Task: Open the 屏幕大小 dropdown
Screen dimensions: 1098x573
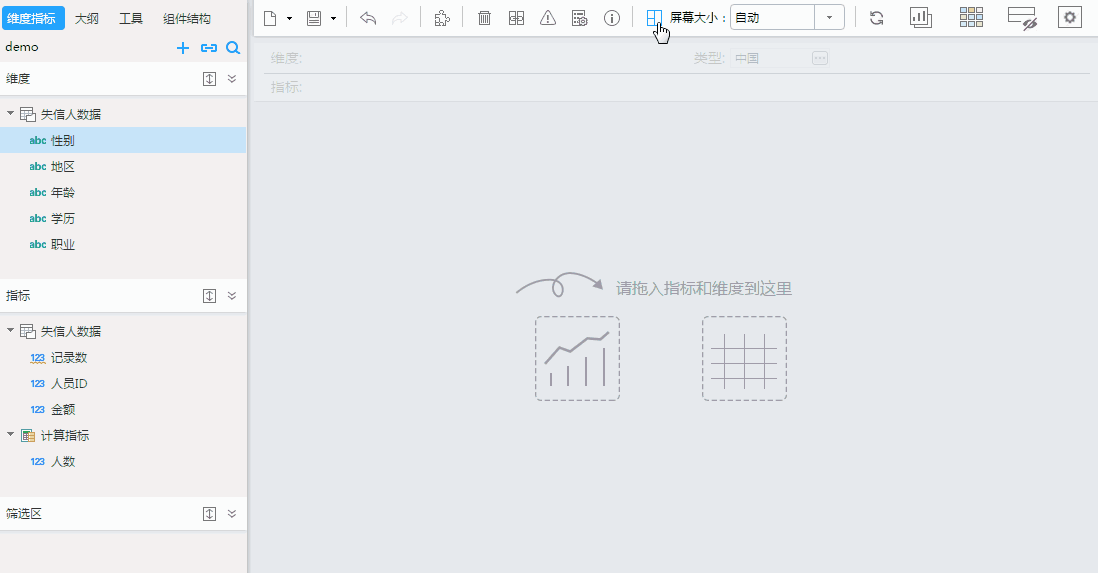Action: point(829,18)
